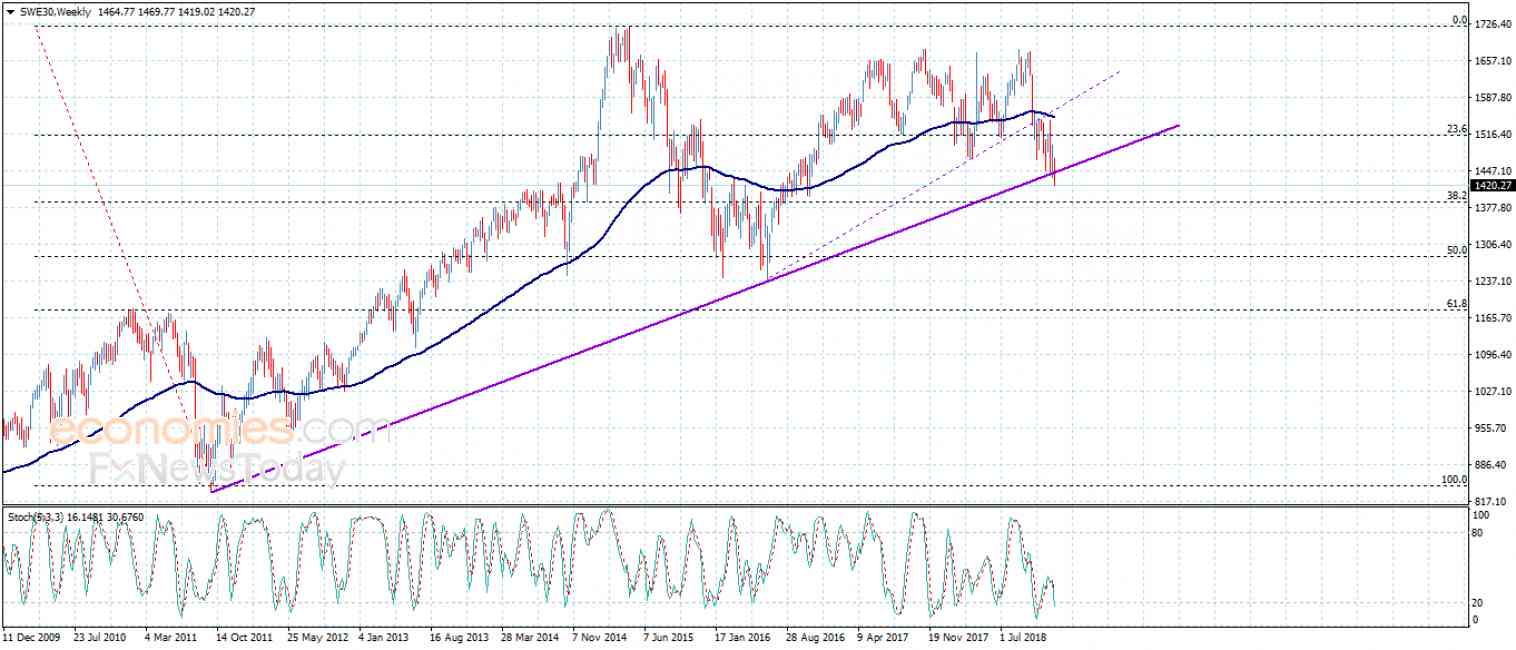Click the 1657.10 price axis label
1516x650 pixels.
click(1493, 61)
